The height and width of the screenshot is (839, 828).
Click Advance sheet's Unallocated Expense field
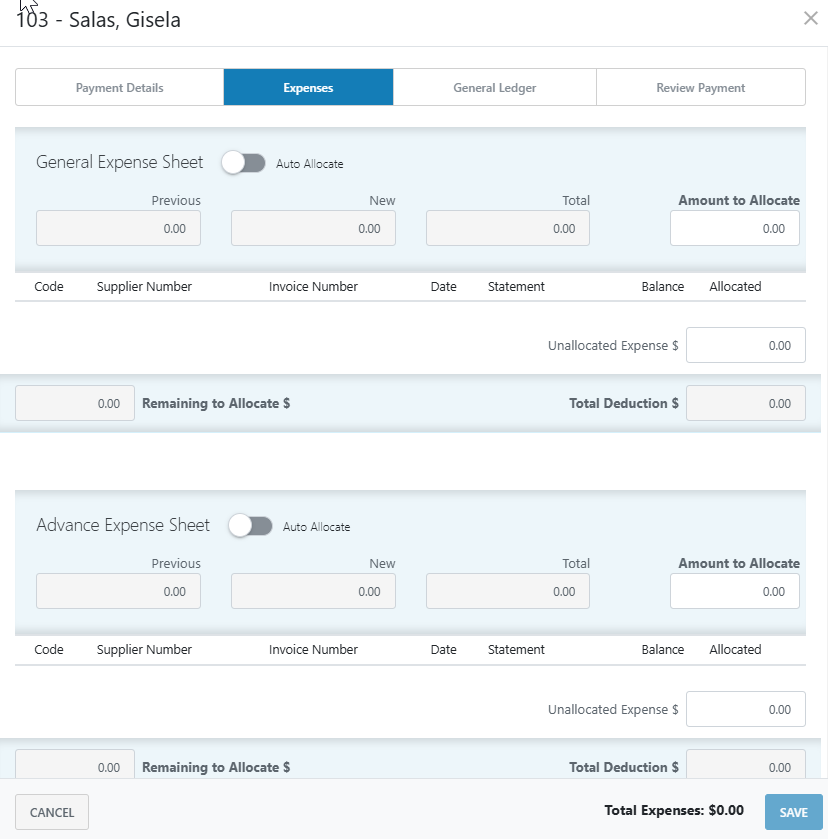[x=745, y=709]
